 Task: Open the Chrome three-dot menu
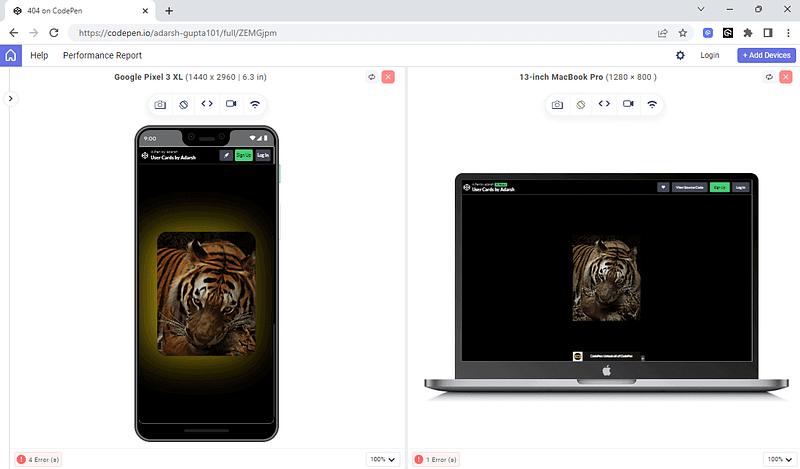788,33
